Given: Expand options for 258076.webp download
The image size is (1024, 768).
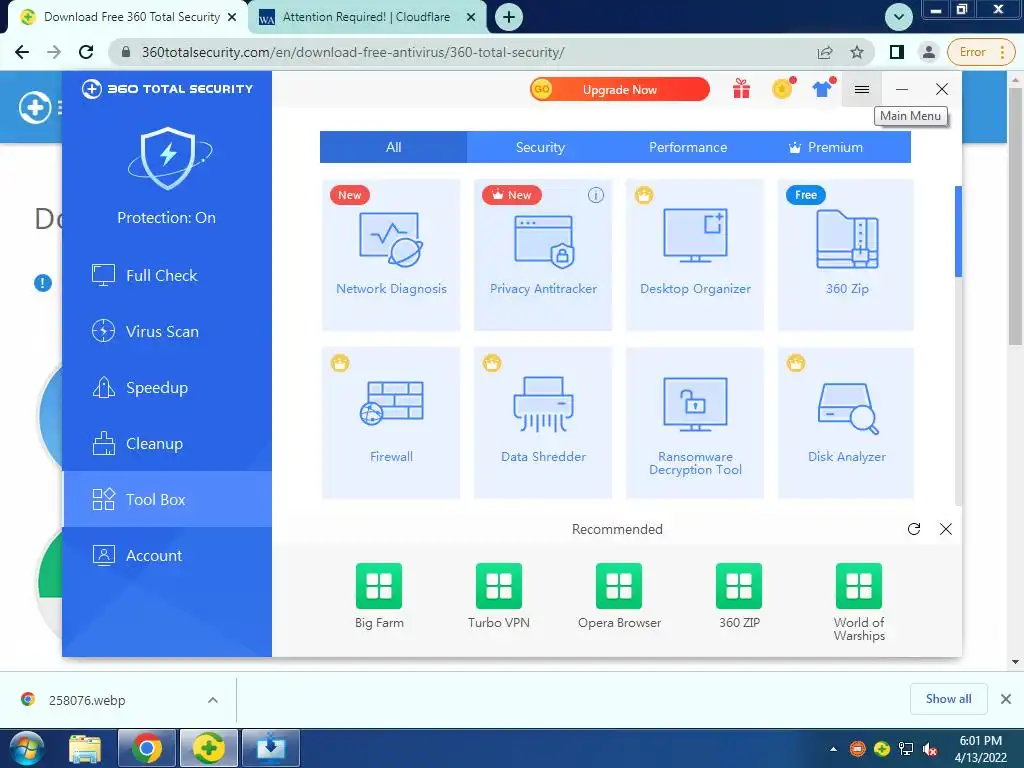Looking at the screenshot, I should pos(213,700).
